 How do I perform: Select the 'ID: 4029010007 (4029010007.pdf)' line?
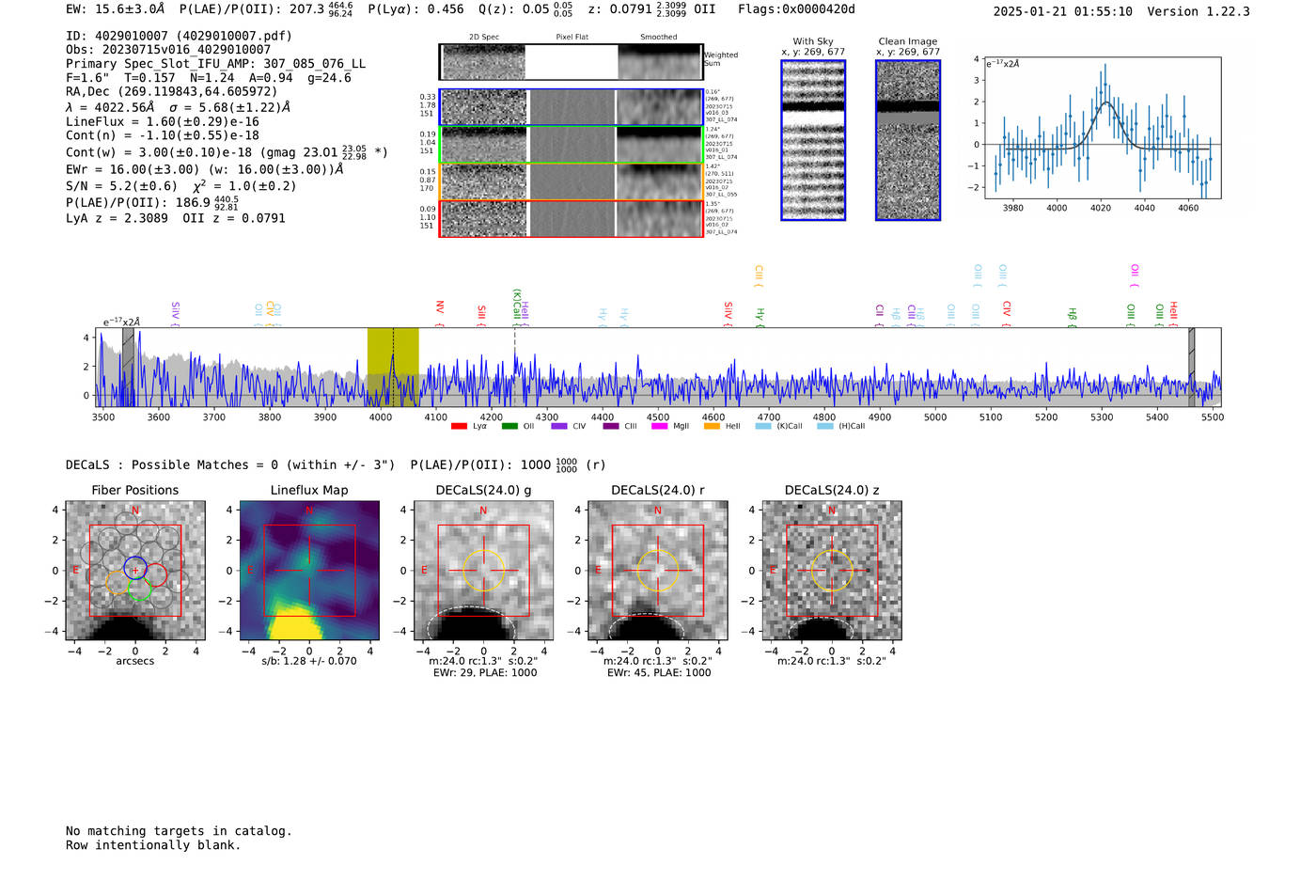coord(179,36)
